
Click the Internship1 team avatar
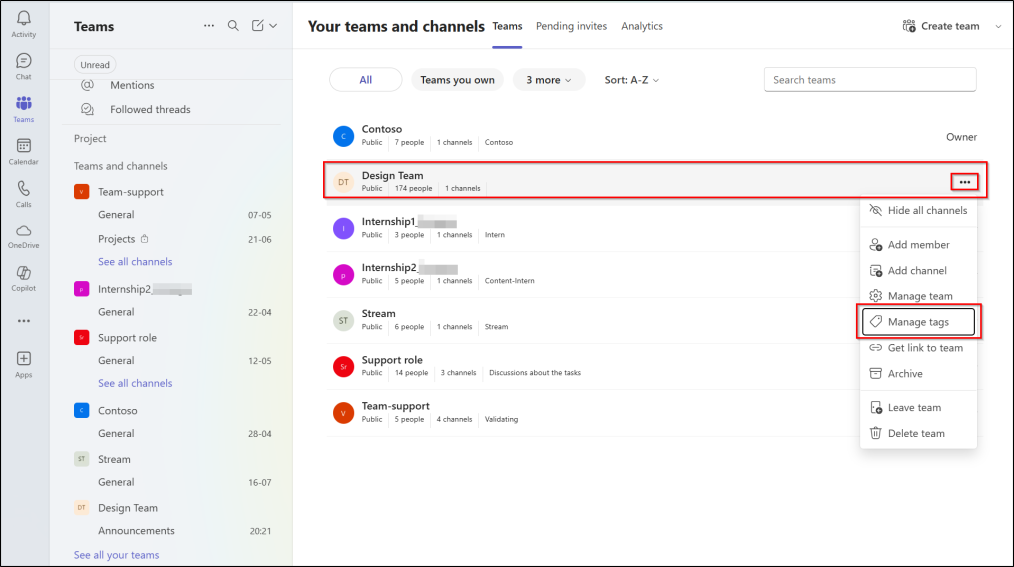pos(343,228)
